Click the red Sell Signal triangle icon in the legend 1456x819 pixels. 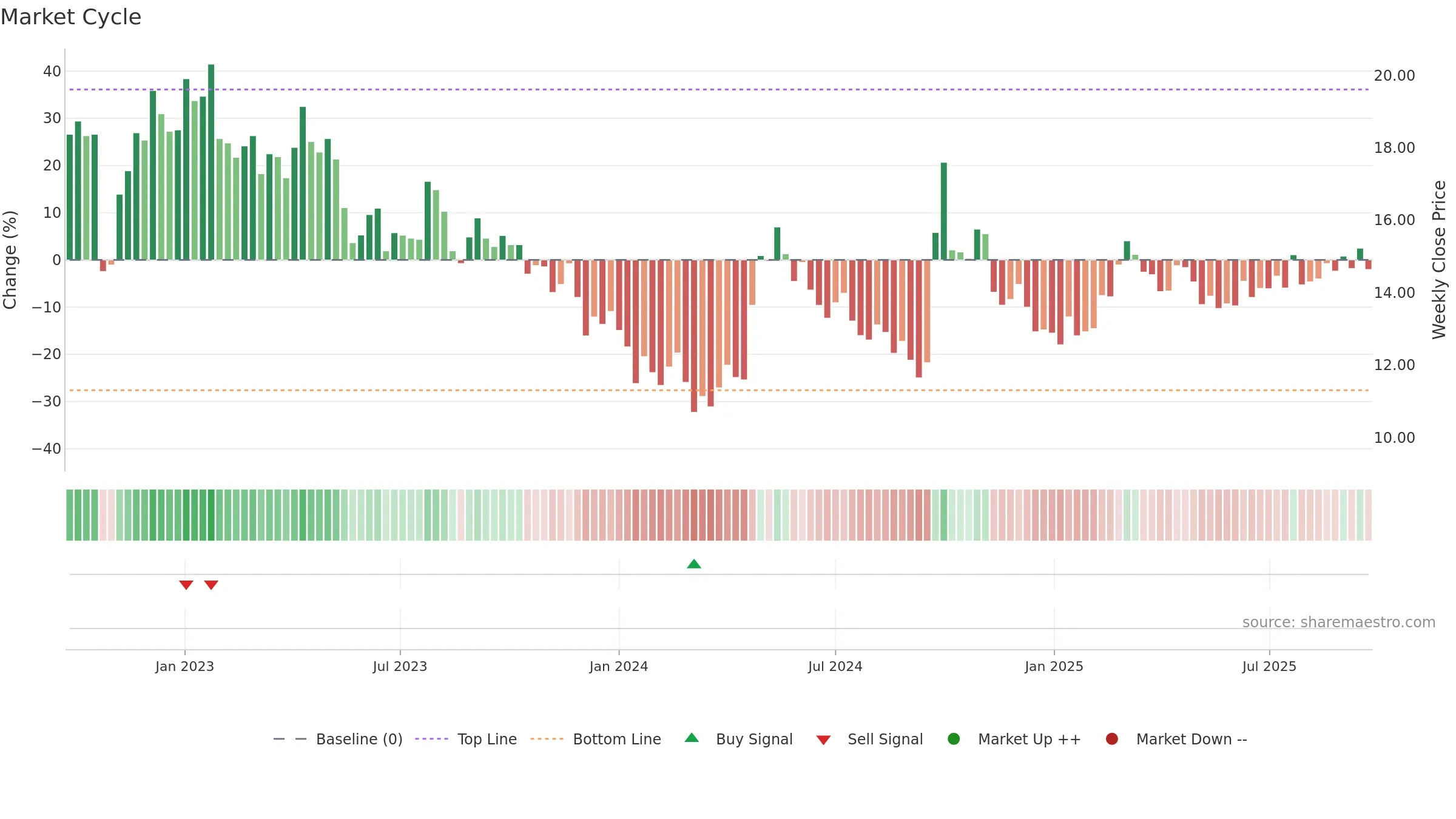tap(823, 740)
